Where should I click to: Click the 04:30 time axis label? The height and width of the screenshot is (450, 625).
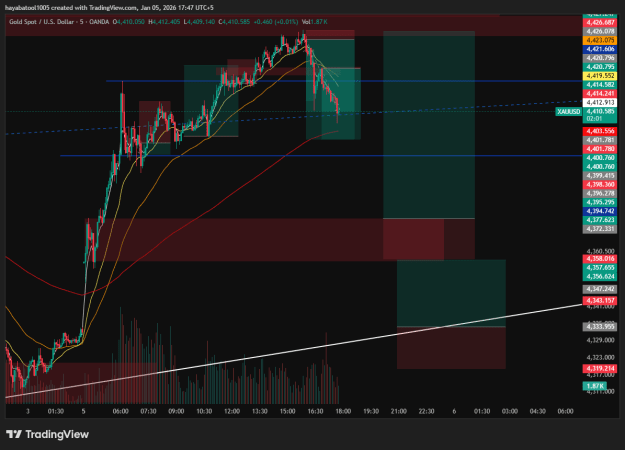(538, 411)
